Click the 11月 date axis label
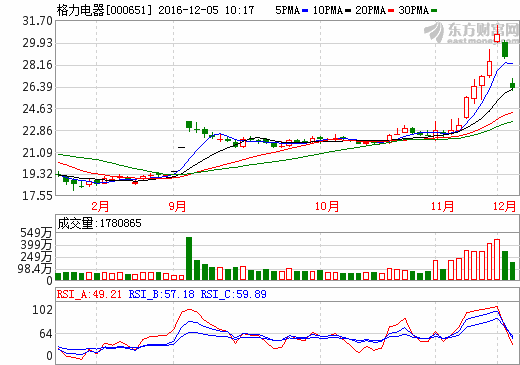Screen dimensions: 520x365 coord(442,206)
